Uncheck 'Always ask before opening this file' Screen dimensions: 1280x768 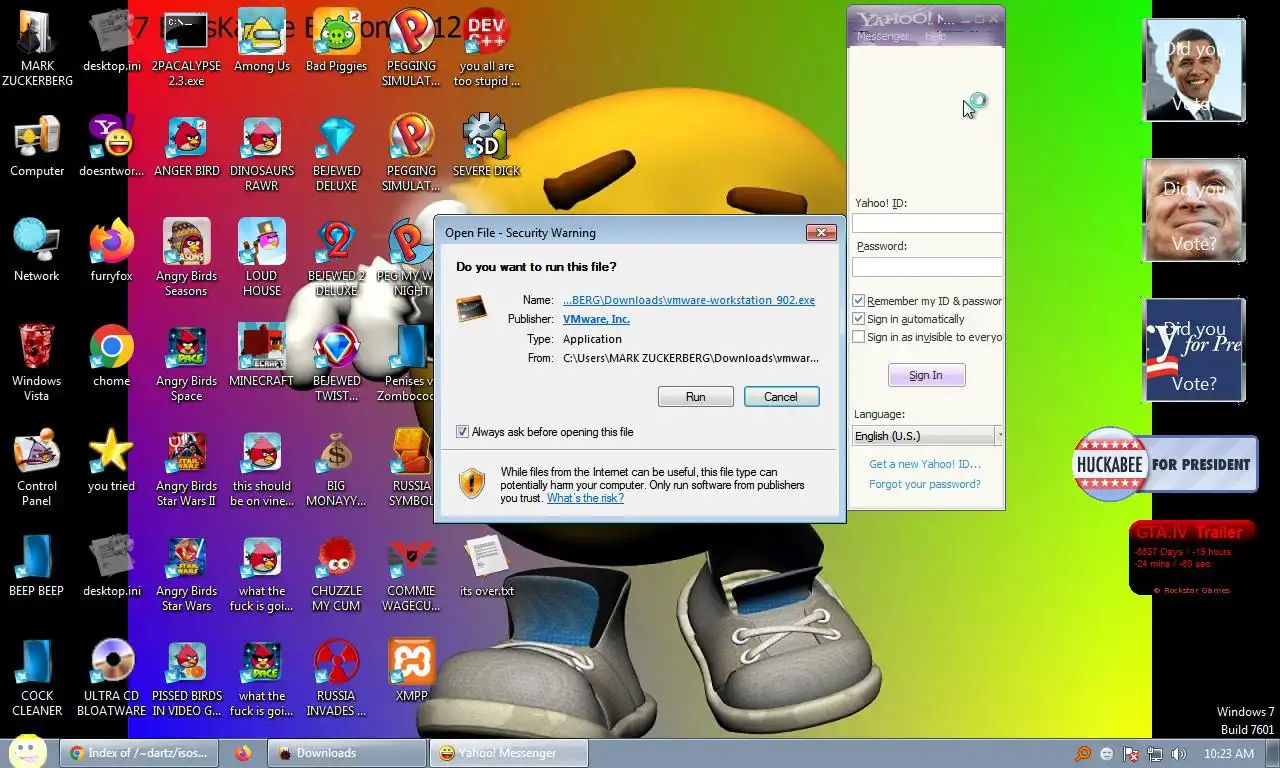click(462, 432)
